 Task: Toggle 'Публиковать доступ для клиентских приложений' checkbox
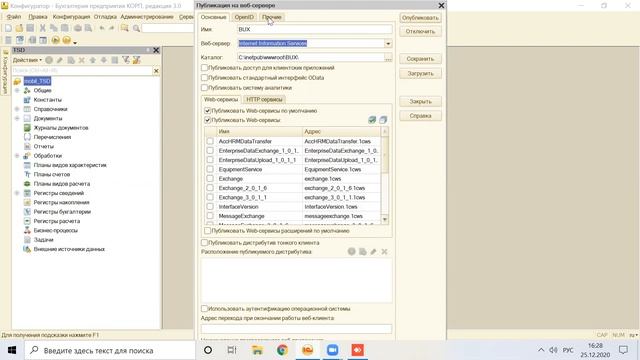pos(204,67)
